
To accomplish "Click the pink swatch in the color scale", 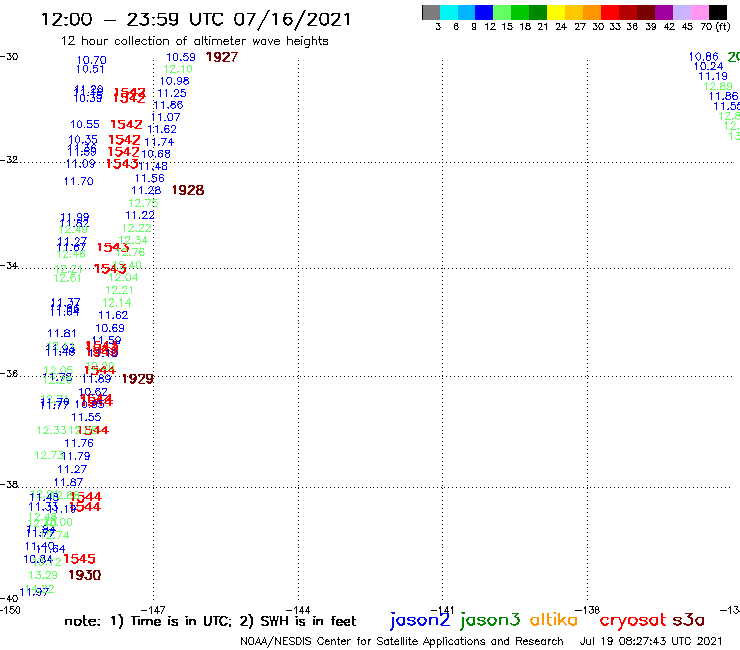I will click(699, 12).
